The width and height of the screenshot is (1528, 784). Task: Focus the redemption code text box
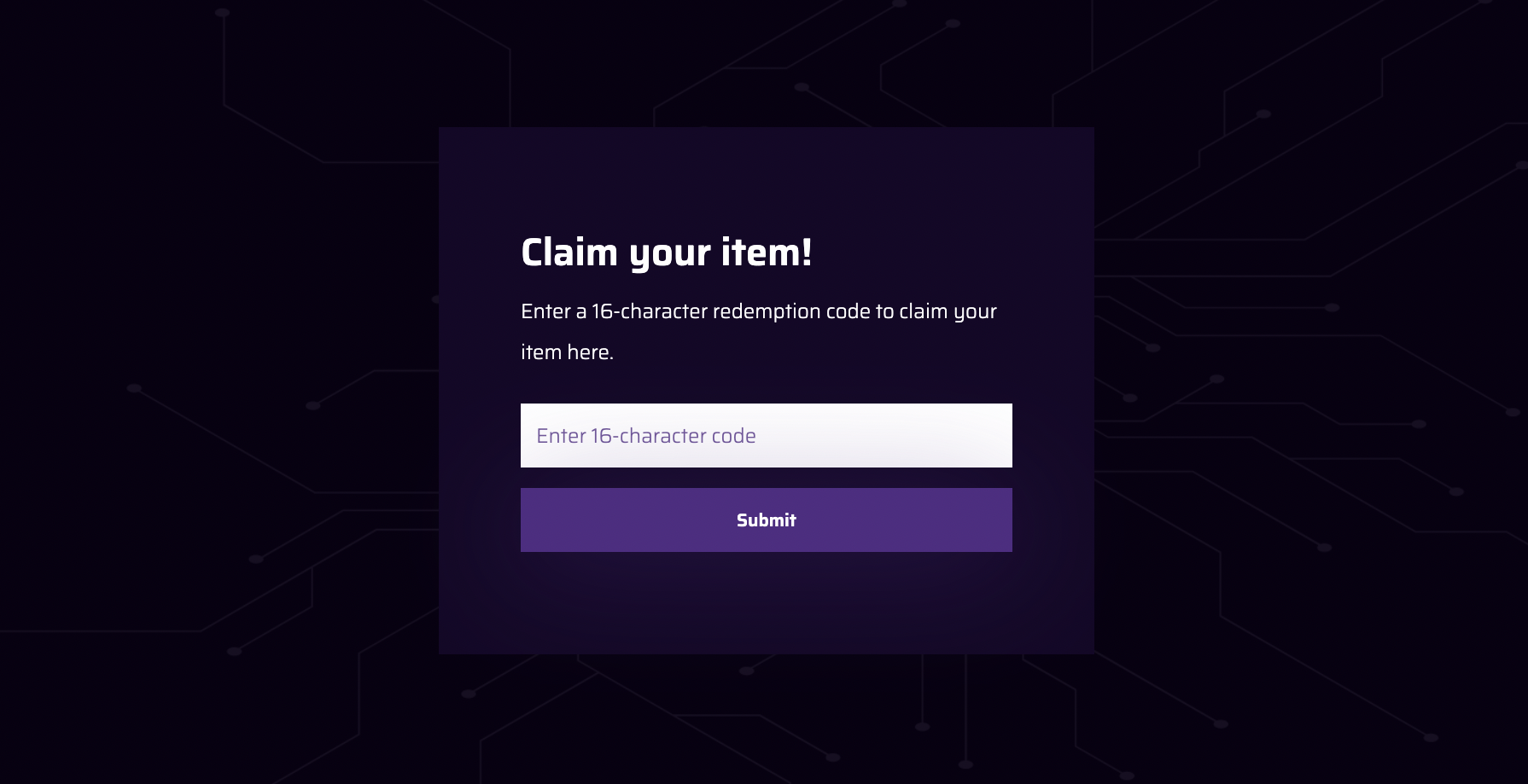click(x=766, y=435)
